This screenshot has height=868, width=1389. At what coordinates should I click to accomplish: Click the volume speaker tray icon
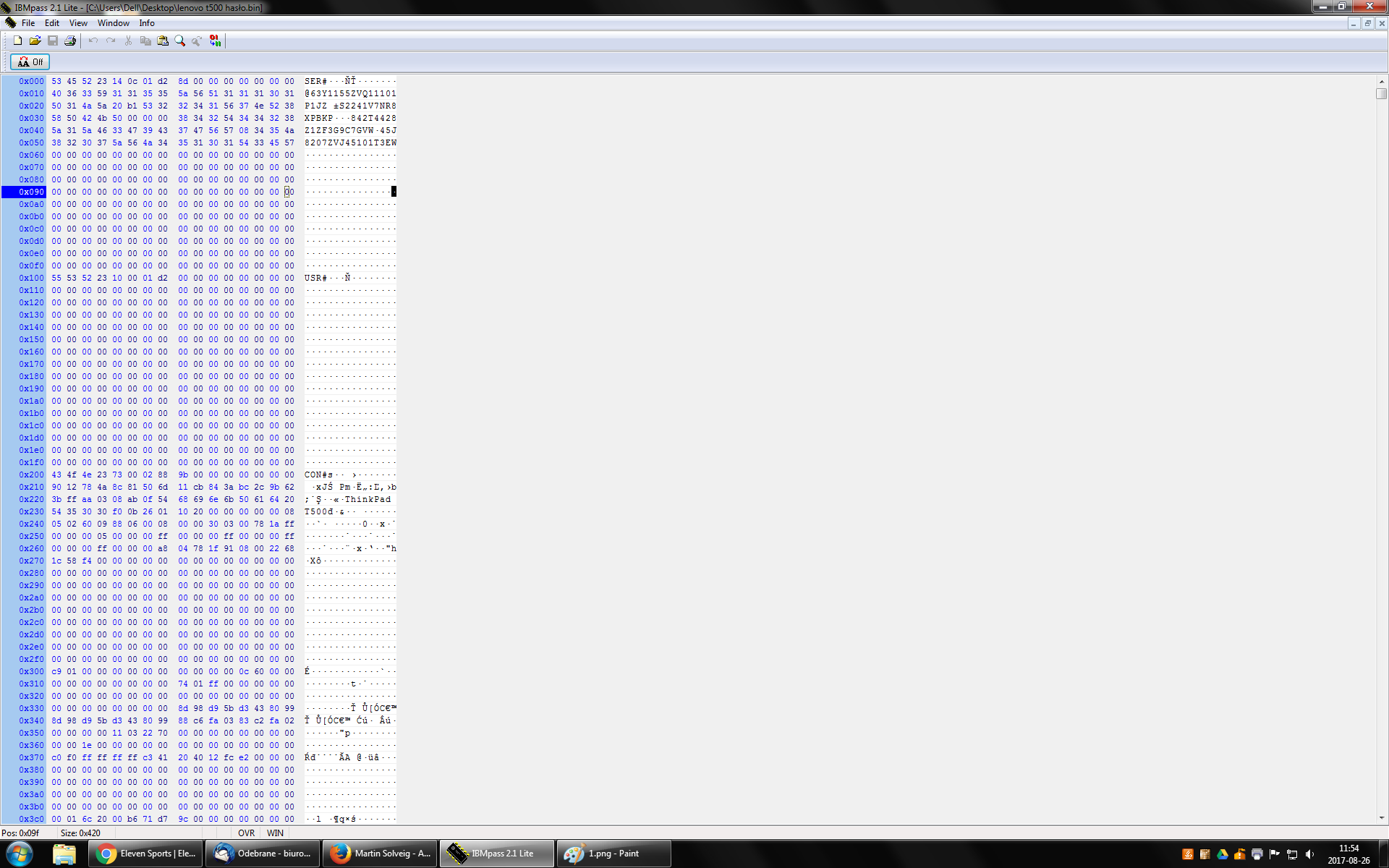[x=1309, y=854]
